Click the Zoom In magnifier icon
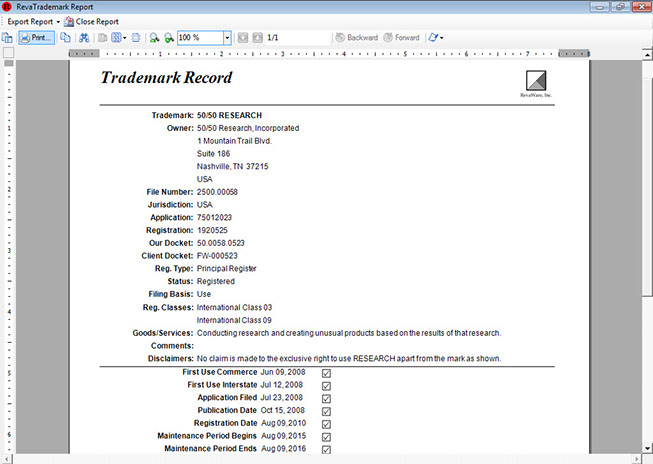The image size is (653, 464). pyautogui.click(x=168, y=38)
